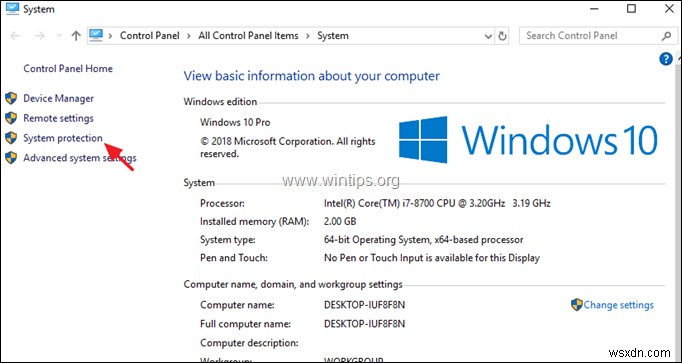This screenshot has width=682, height=363.
Task: Click the Windows 10 logo
Action: pyautogui.click(x=528, y=140)
